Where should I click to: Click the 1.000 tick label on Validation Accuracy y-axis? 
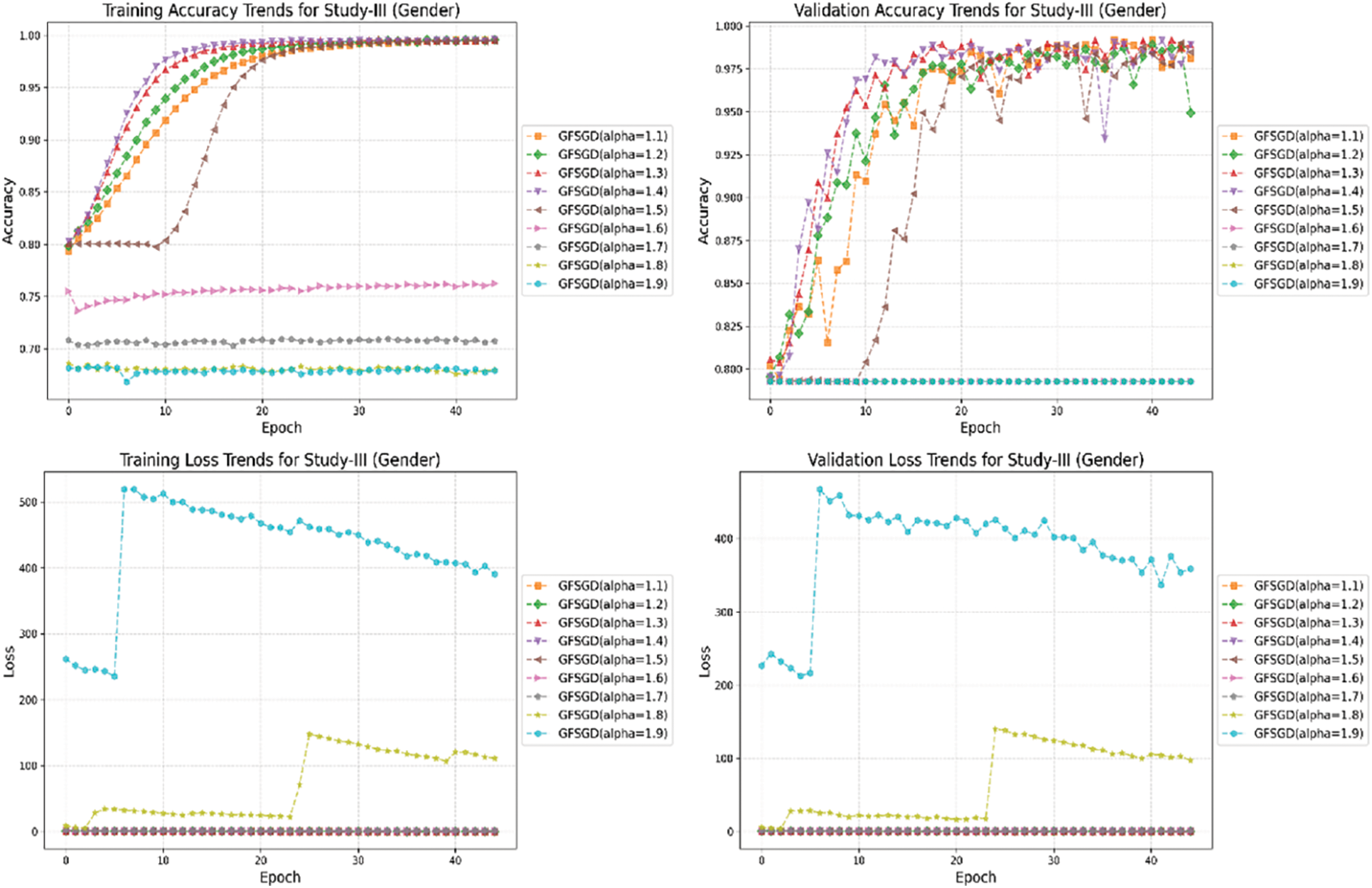729,26
